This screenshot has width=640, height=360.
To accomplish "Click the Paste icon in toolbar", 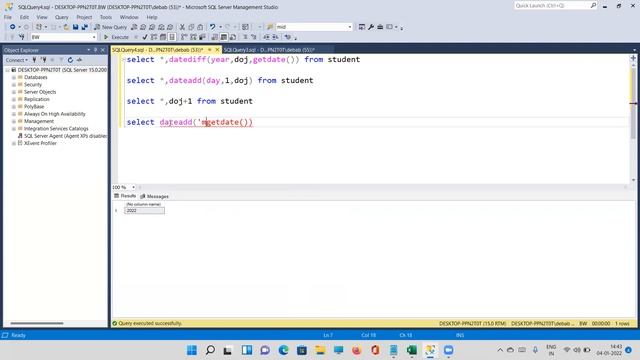I will (x=200, y=27).
